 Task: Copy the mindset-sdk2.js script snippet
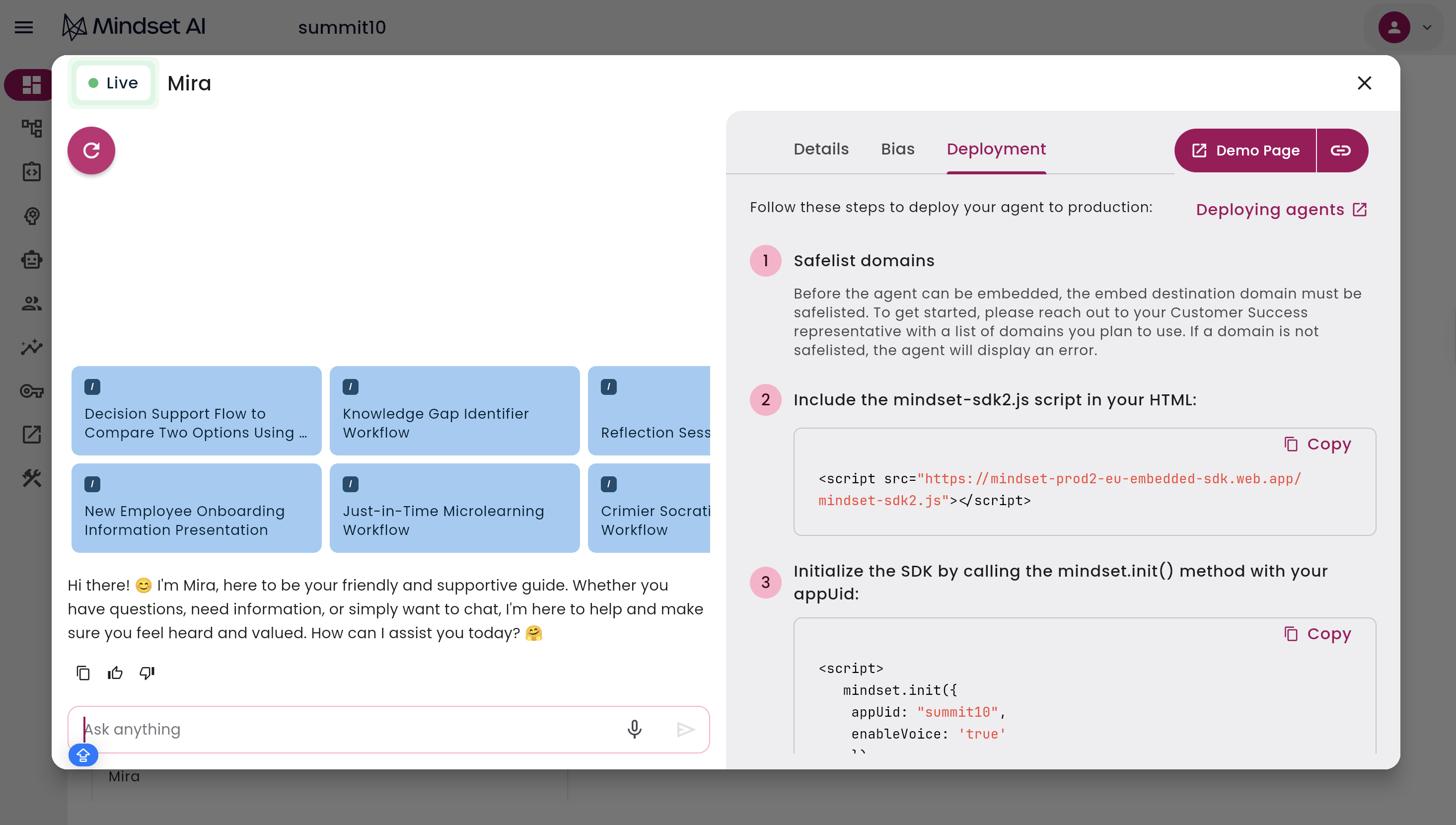(1318, 444)
